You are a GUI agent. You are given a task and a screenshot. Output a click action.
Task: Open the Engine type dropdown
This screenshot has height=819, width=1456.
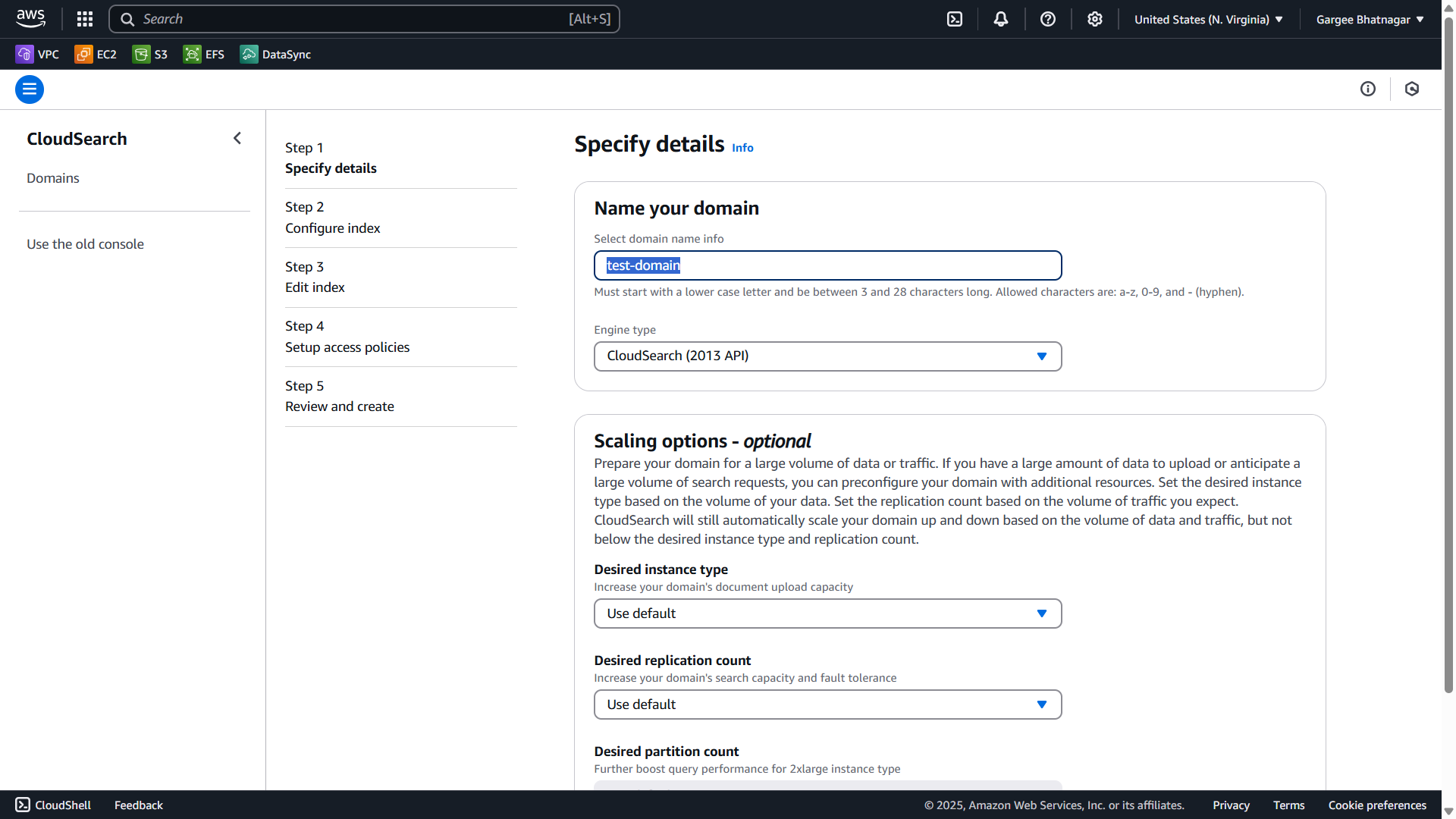click(x=827, y=356)
